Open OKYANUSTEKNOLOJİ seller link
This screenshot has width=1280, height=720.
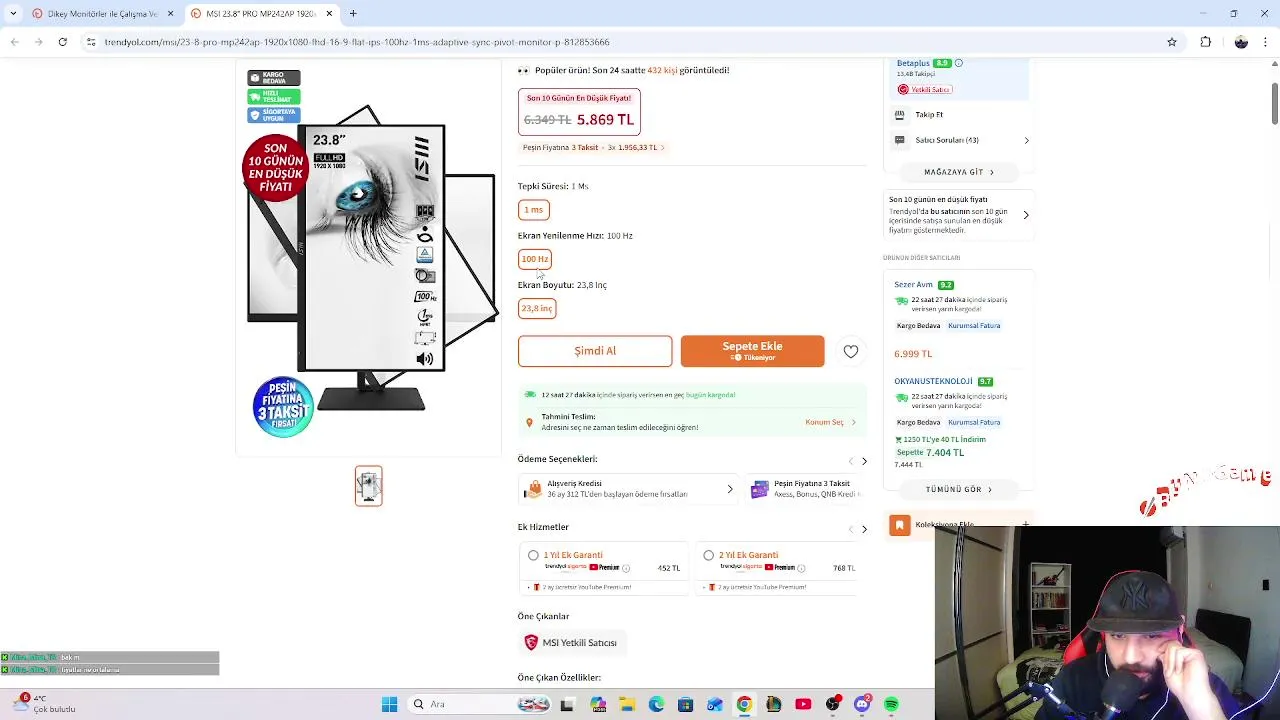[933, 381]
